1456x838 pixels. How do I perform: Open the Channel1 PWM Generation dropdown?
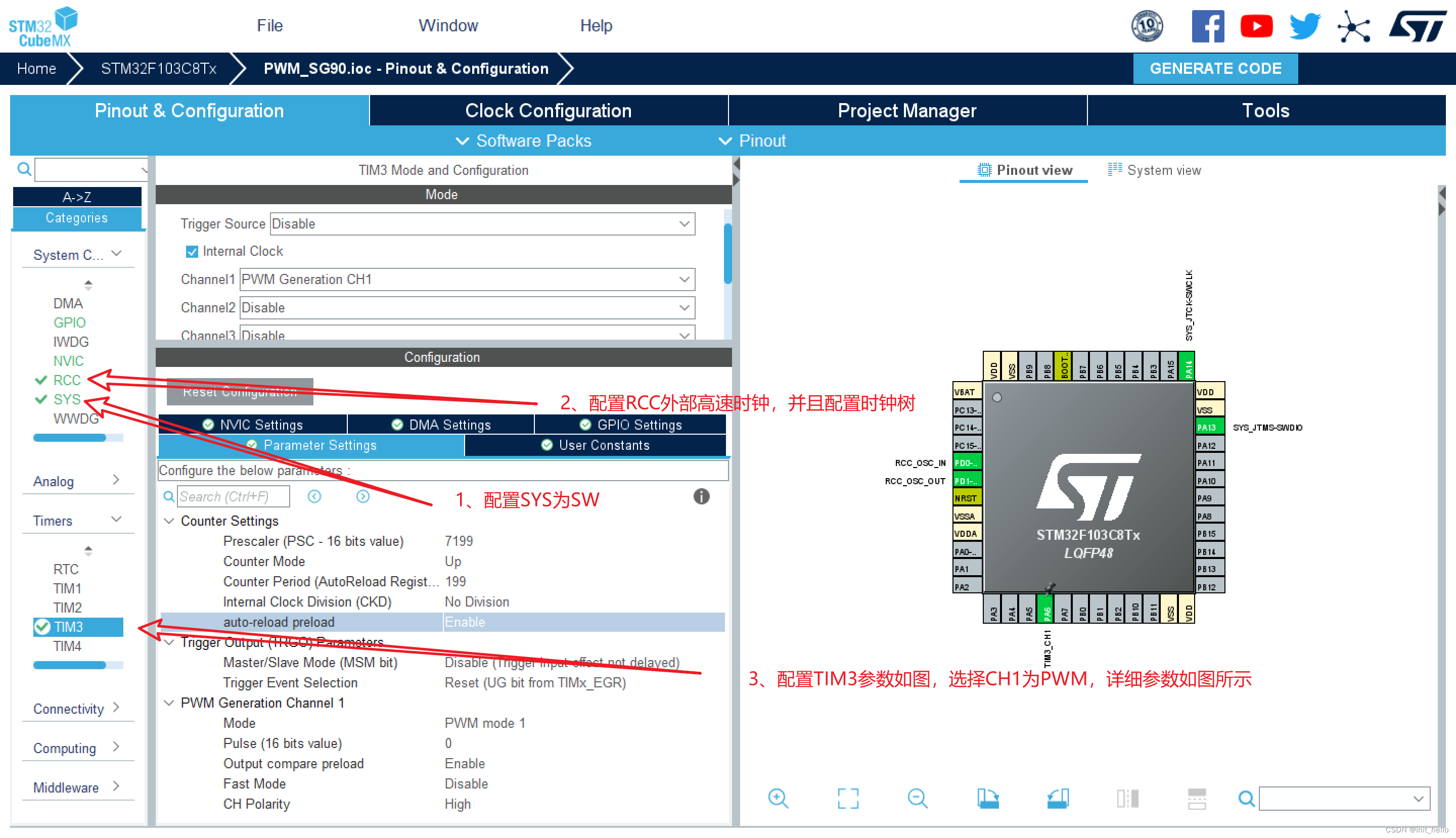(467, 279)
